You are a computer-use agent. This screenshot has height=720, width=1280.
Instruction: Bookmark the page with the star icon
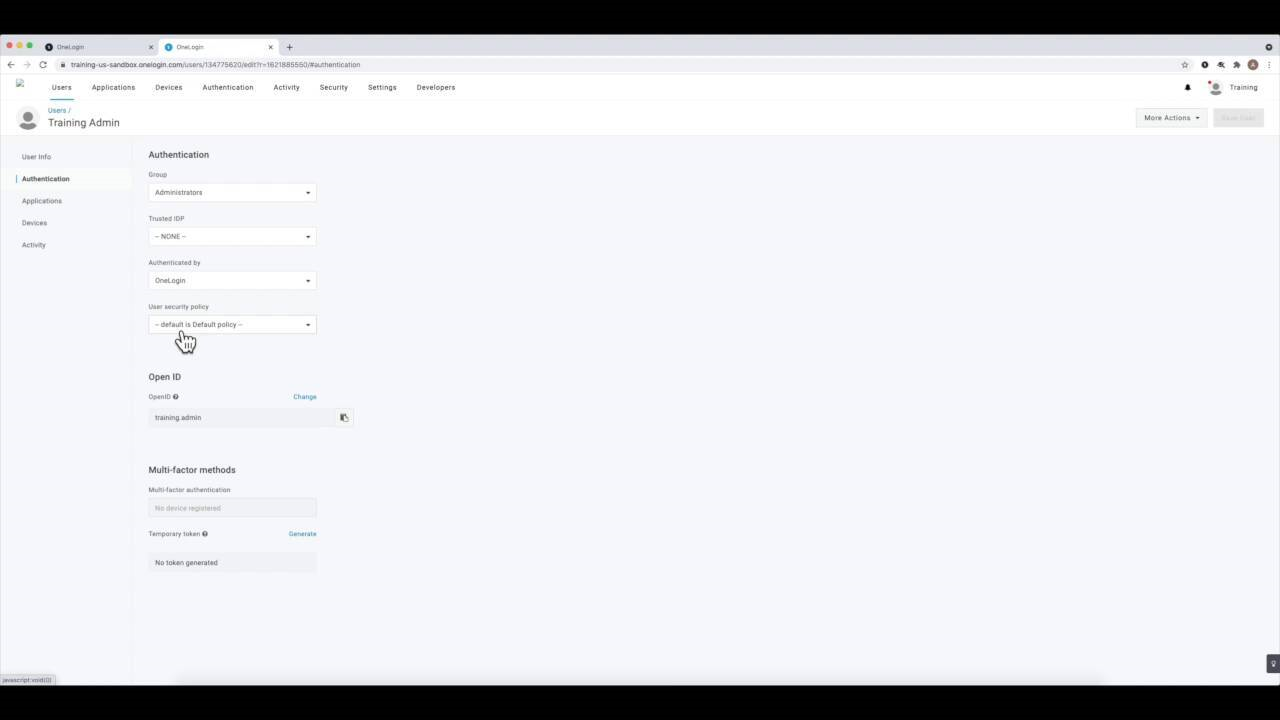tap(1185, 64)
